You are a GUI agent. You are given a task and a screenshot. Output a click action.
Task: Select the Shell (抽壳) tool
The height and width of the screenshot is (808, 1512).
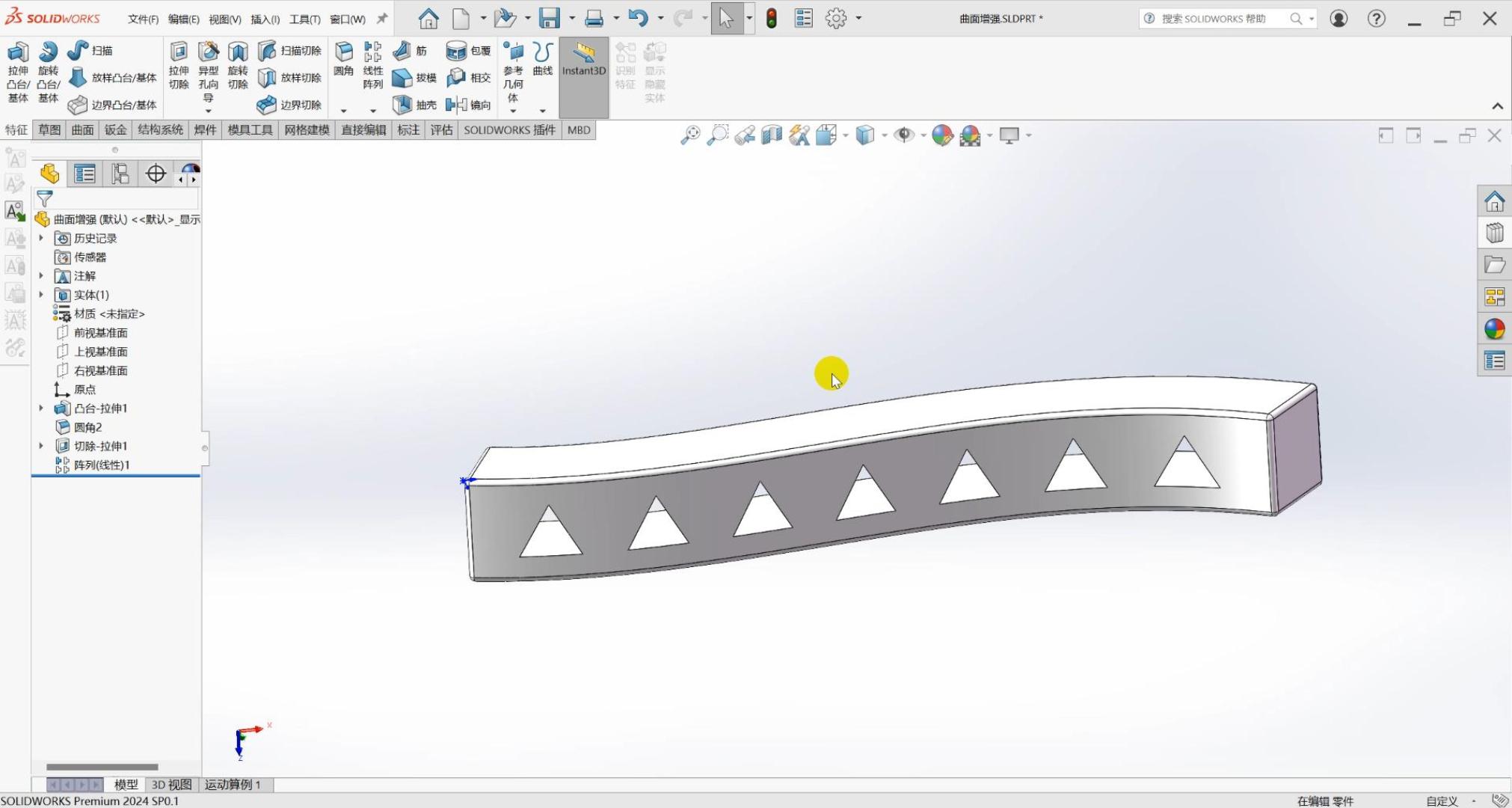(403, 105)
